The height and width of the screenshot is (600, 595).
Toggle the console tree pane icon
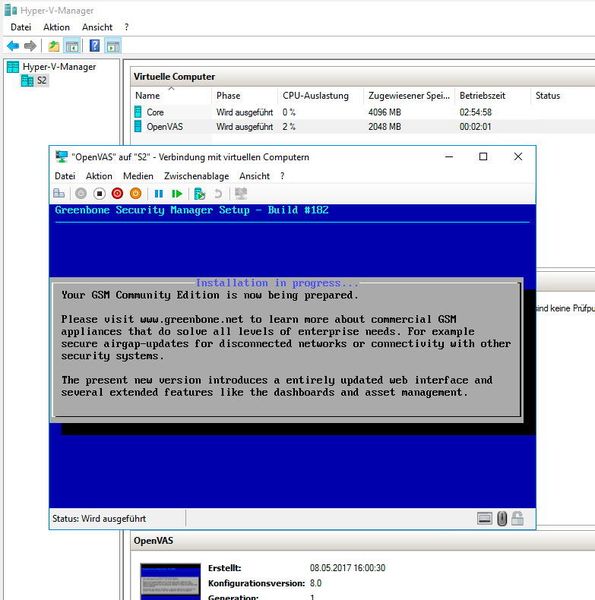pos(72,46)
